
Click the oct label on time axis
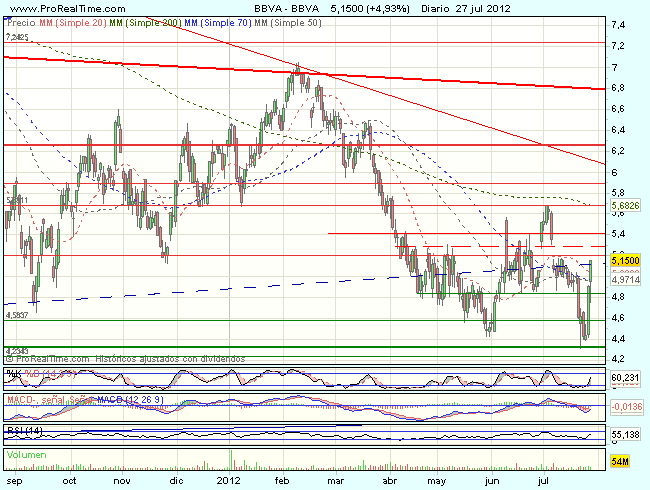[69, 481]
